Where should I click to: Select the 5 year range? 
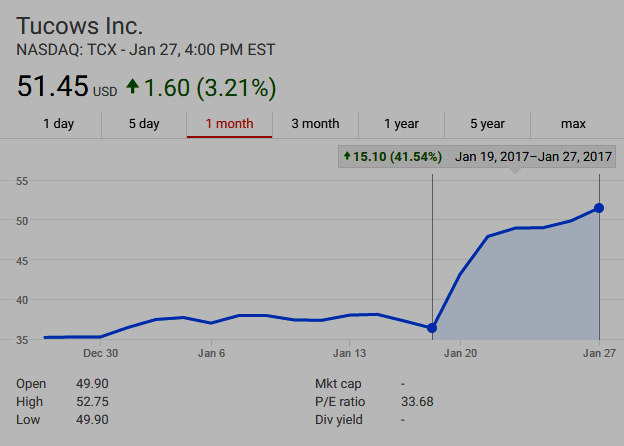pyautogui.click(x=487, y=124)
